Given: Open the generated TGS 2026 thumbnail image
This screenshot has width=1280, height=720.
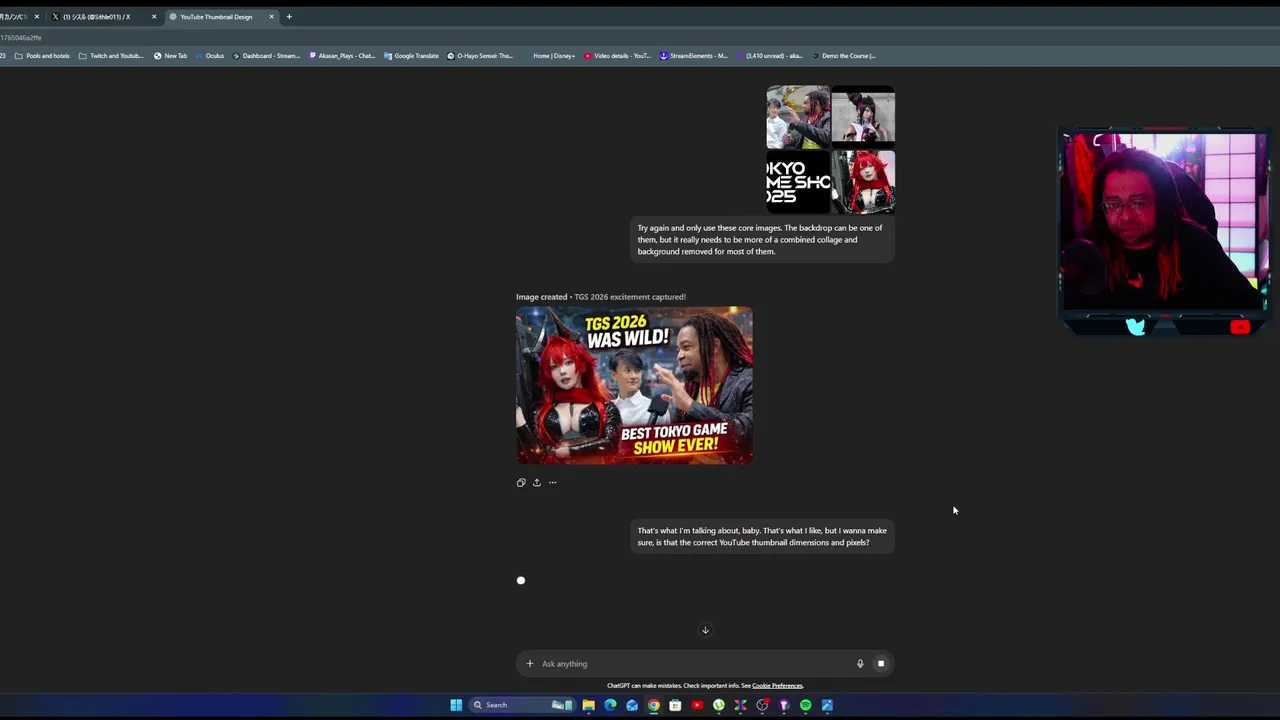Looking at the screenshot, I should point(634,385).
